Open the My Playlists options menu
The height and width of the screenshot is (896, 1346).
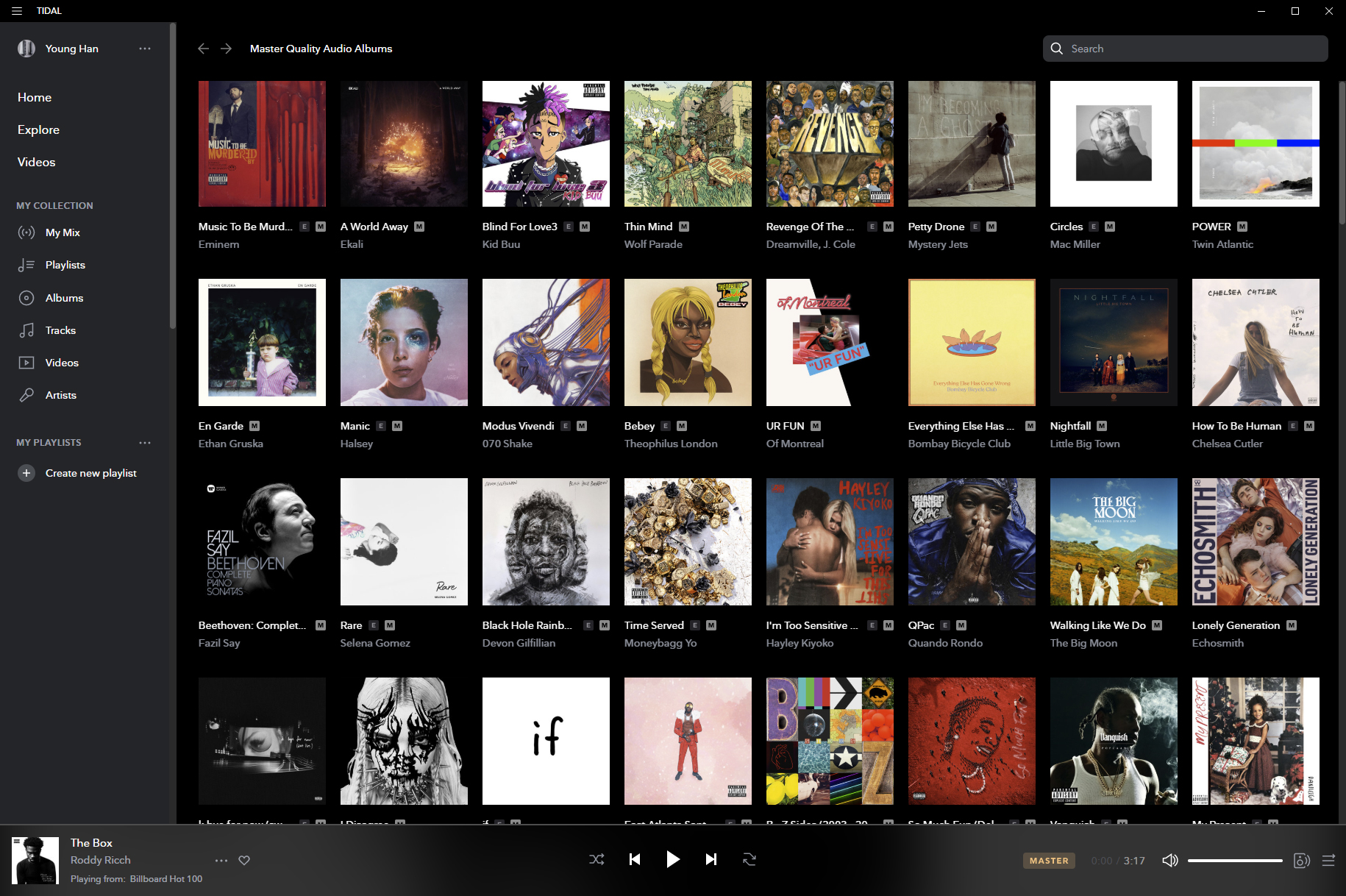click(145, 443)
